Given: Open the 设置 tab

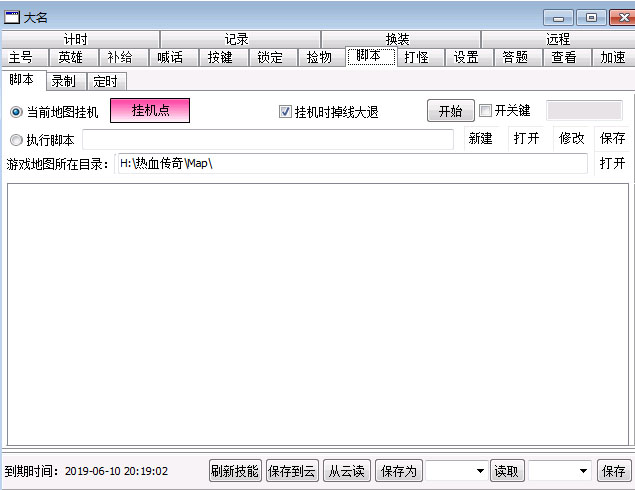Looking at the screenshot, I should 469,57.
